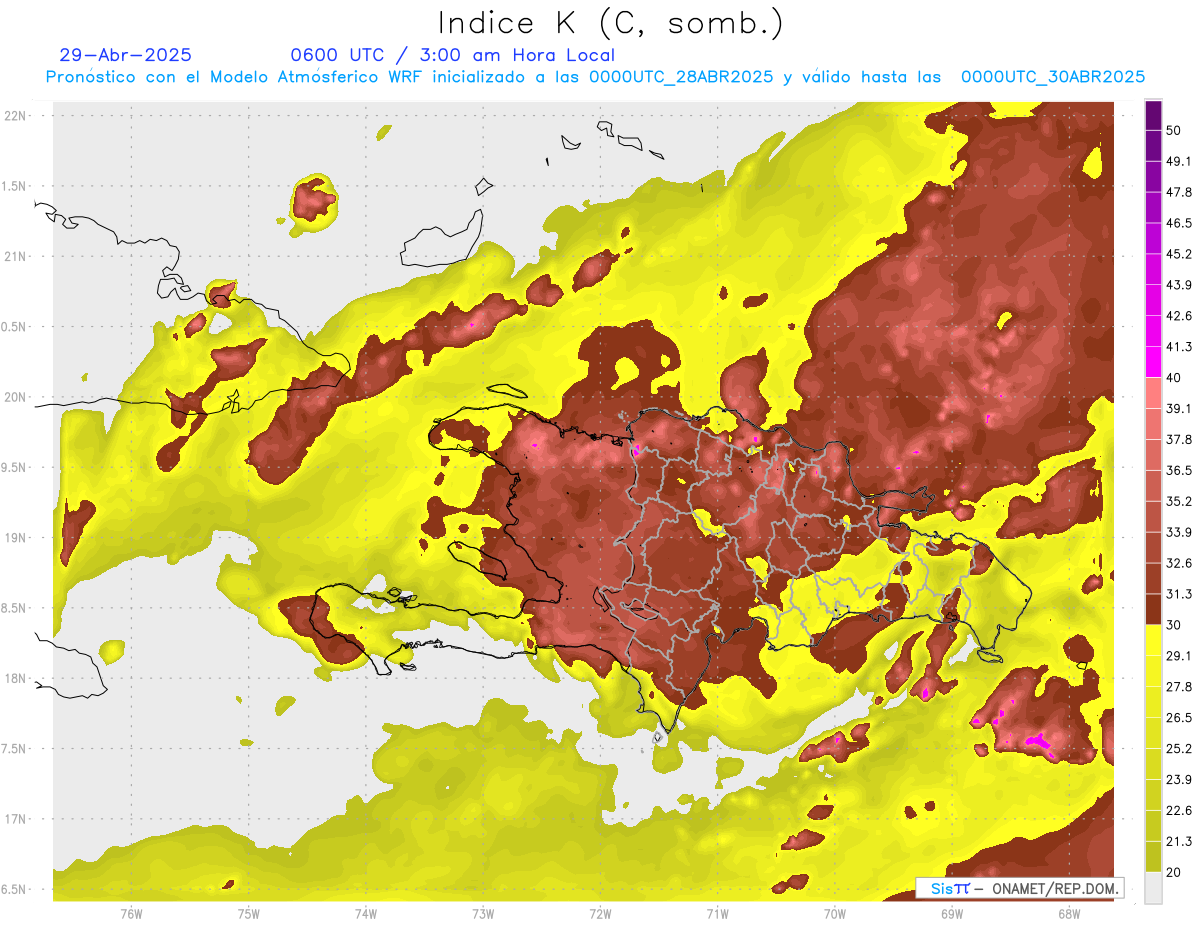This screenshot has height=927, width=1200.
Task: Click the longitude label '73W'
Action: [x=483, y=913]
